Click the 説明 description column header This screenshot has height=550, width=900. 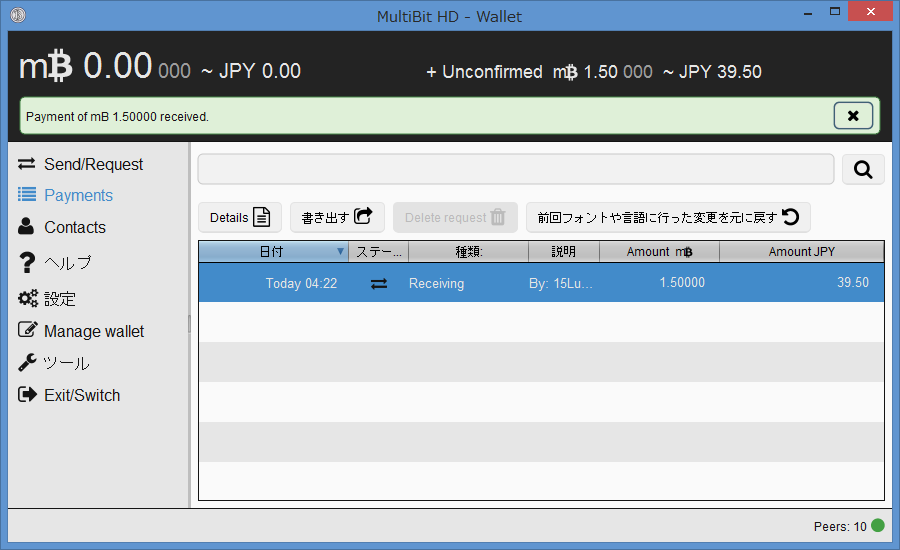pos(564,251)
